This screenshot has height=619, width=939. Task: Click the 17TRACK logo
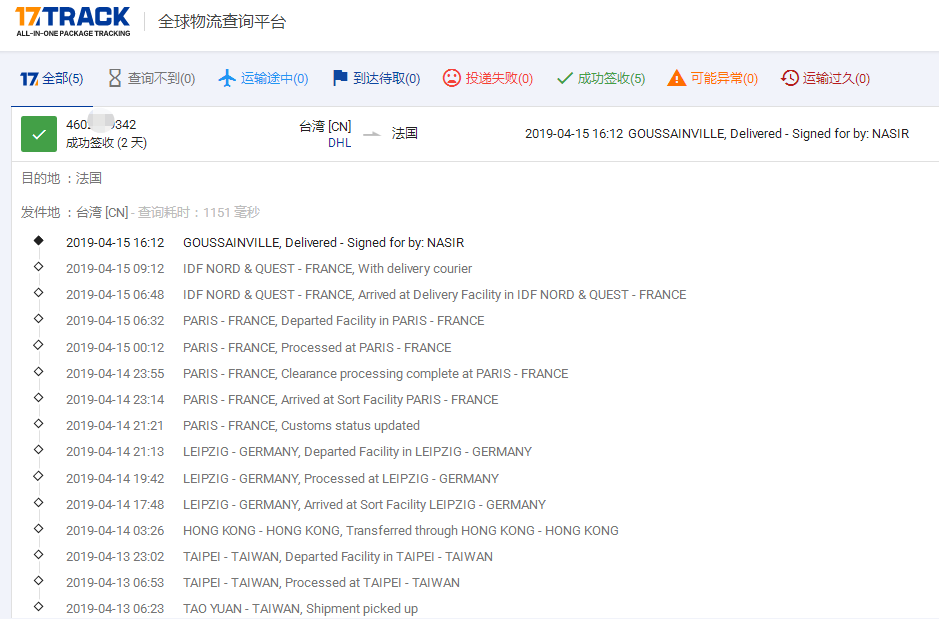click(73, 21)
